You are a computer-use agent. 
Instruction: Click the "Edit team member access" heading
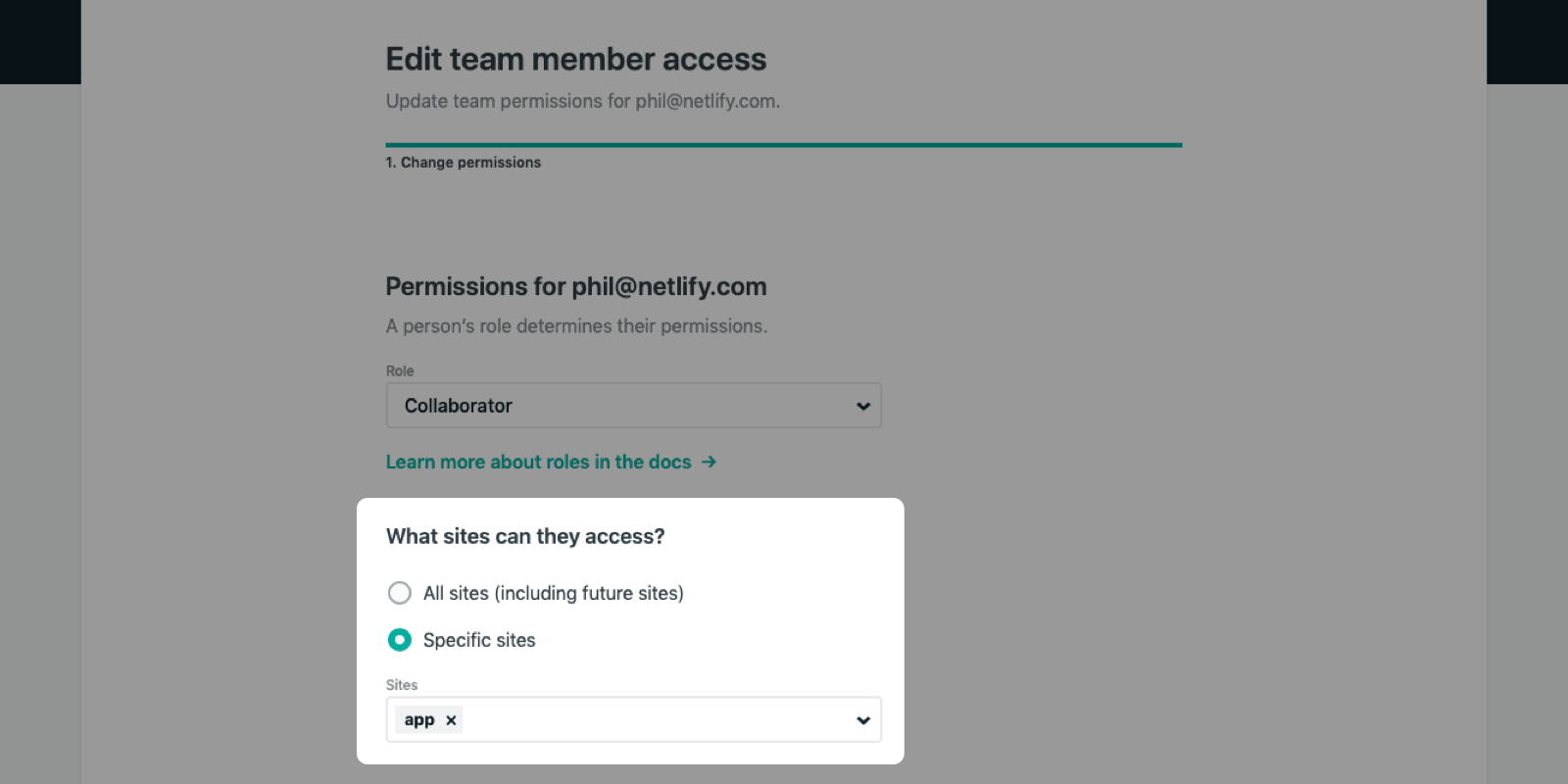(575, 59)
